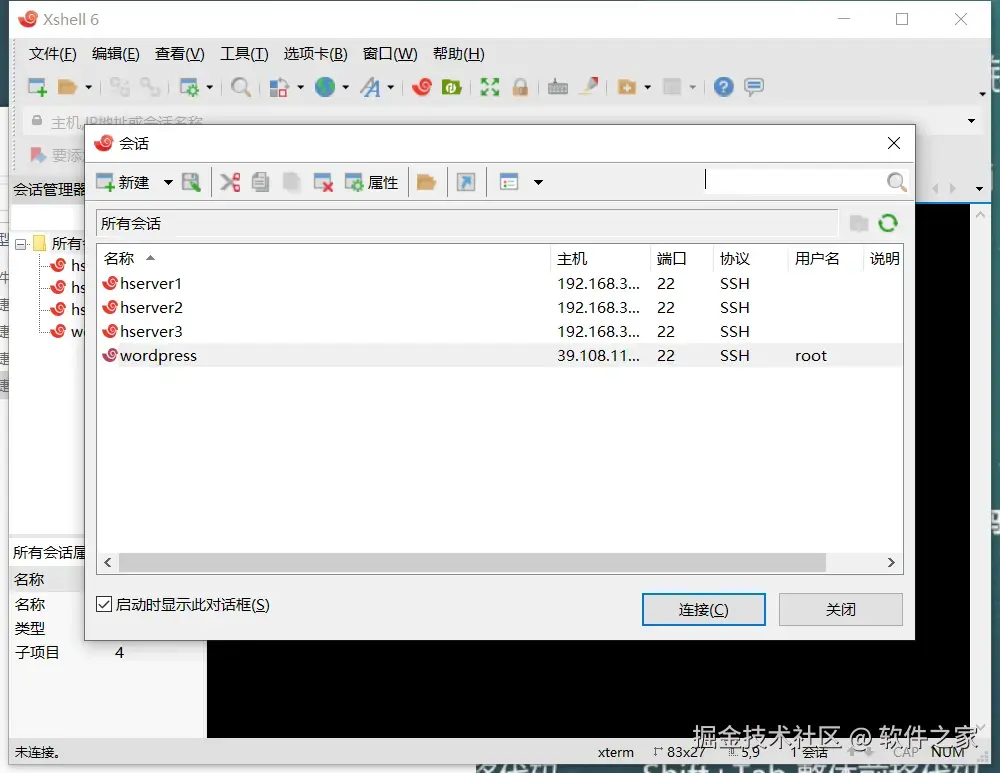Click the open folder icon in main toolbar
The image size is (1000, 773).
pos(67,87)
